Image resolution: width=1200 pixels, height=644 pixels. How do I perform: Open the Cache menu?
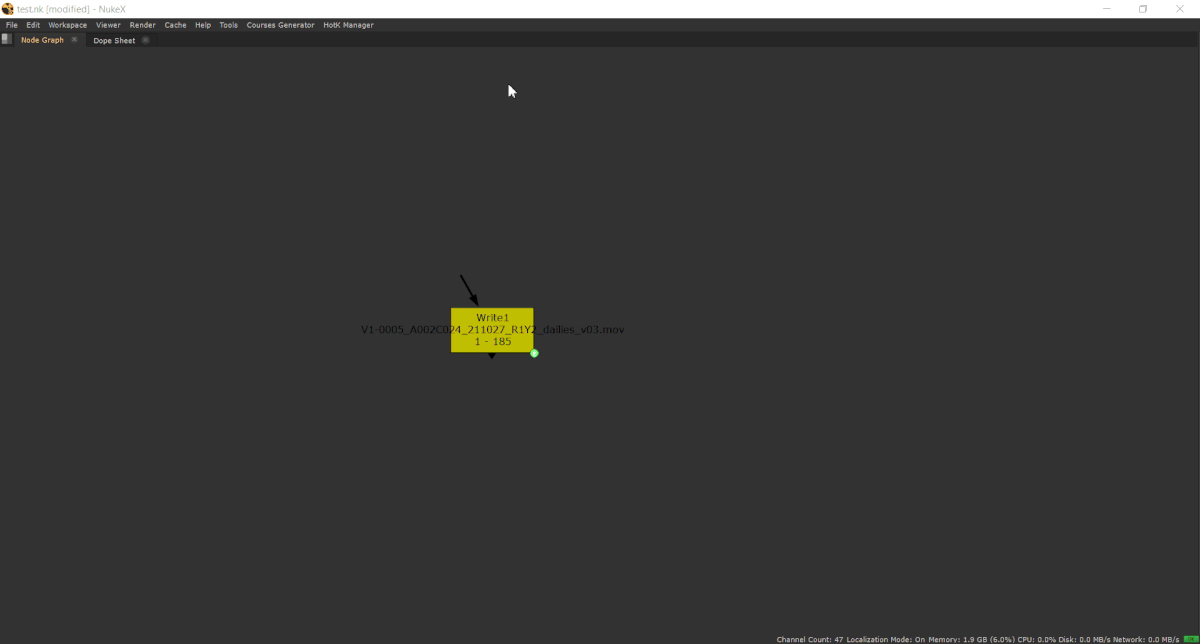(x=175, y=24)
